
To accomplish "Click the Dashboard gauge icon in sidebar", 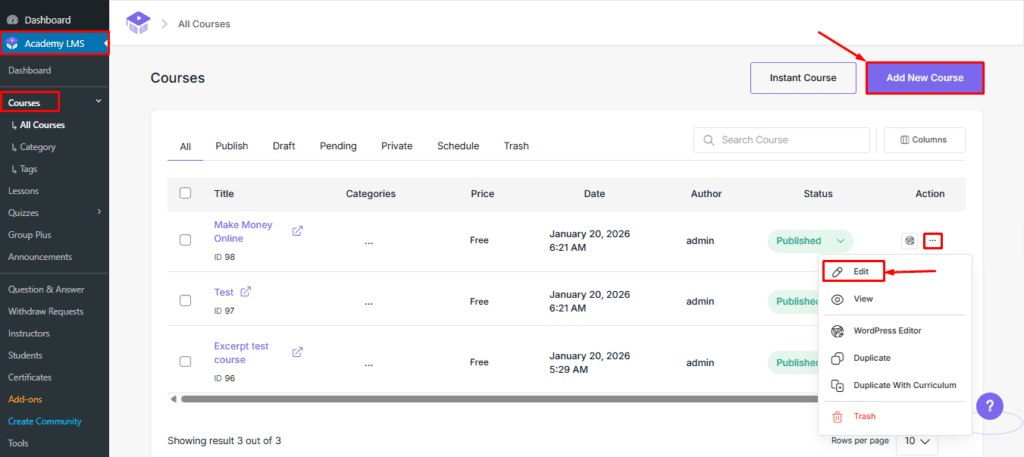I will (x=11, y=20).
